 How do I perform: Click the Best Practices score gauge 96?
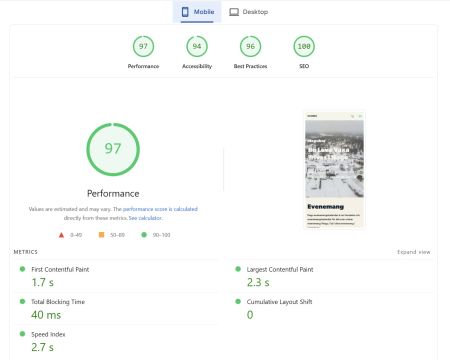tap(250, 46)
